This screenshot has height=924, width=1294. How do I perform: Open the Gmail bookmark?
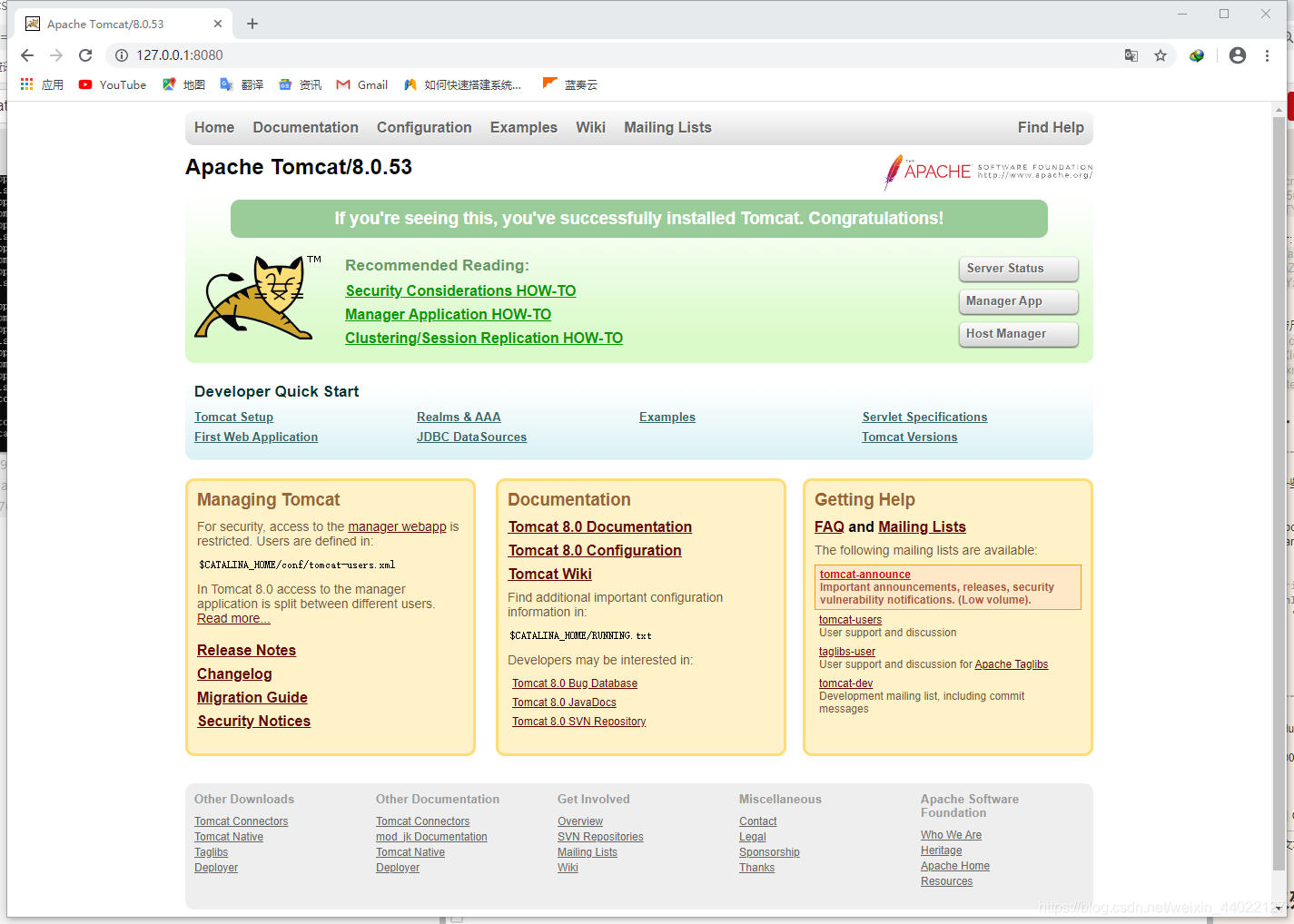(361, 84)
